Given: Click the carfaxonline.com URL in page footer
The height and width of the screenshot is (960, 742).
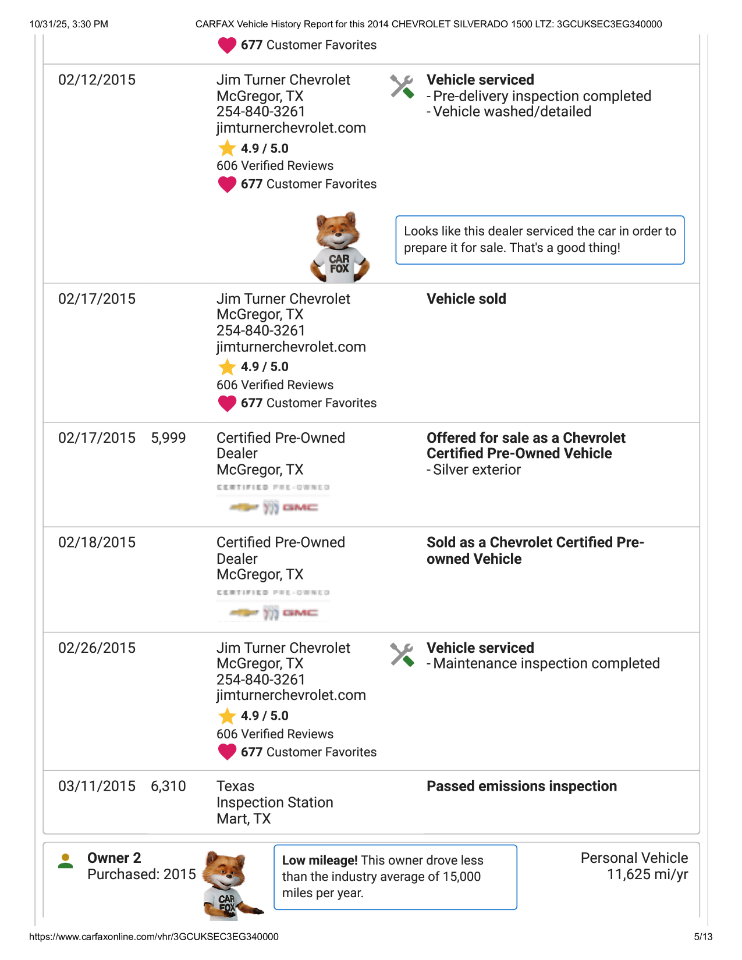Looking at the screenshot, I should [154, 937].
